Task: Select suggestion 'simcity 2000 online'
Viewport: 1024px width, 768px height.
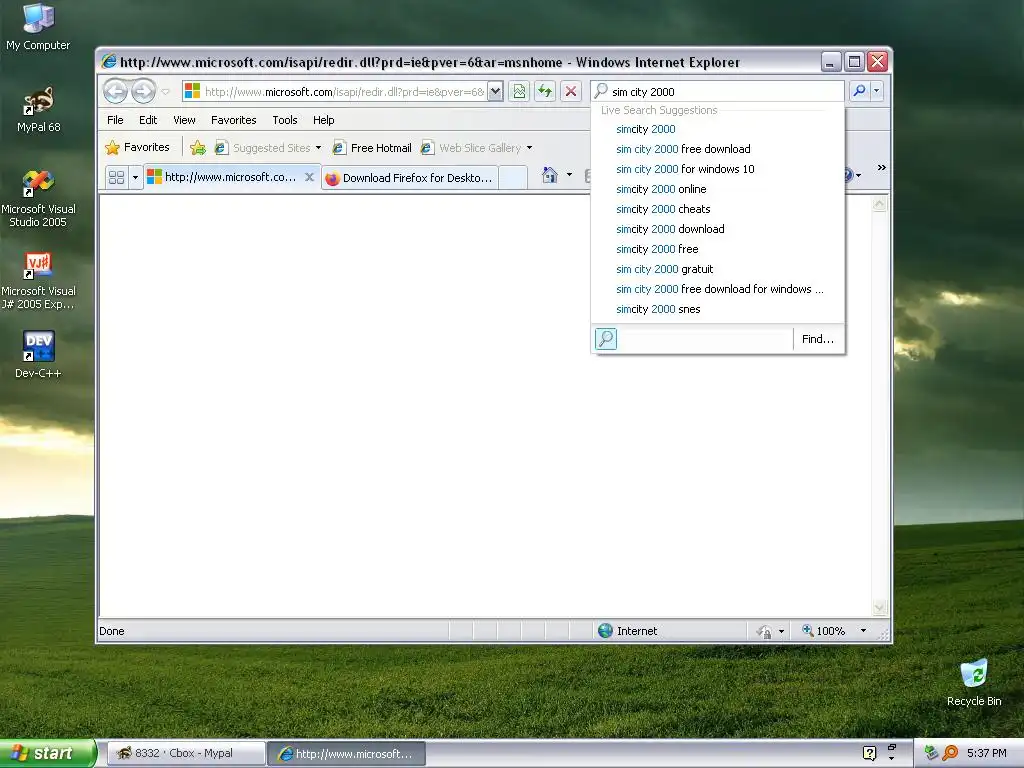Action: 718,189
